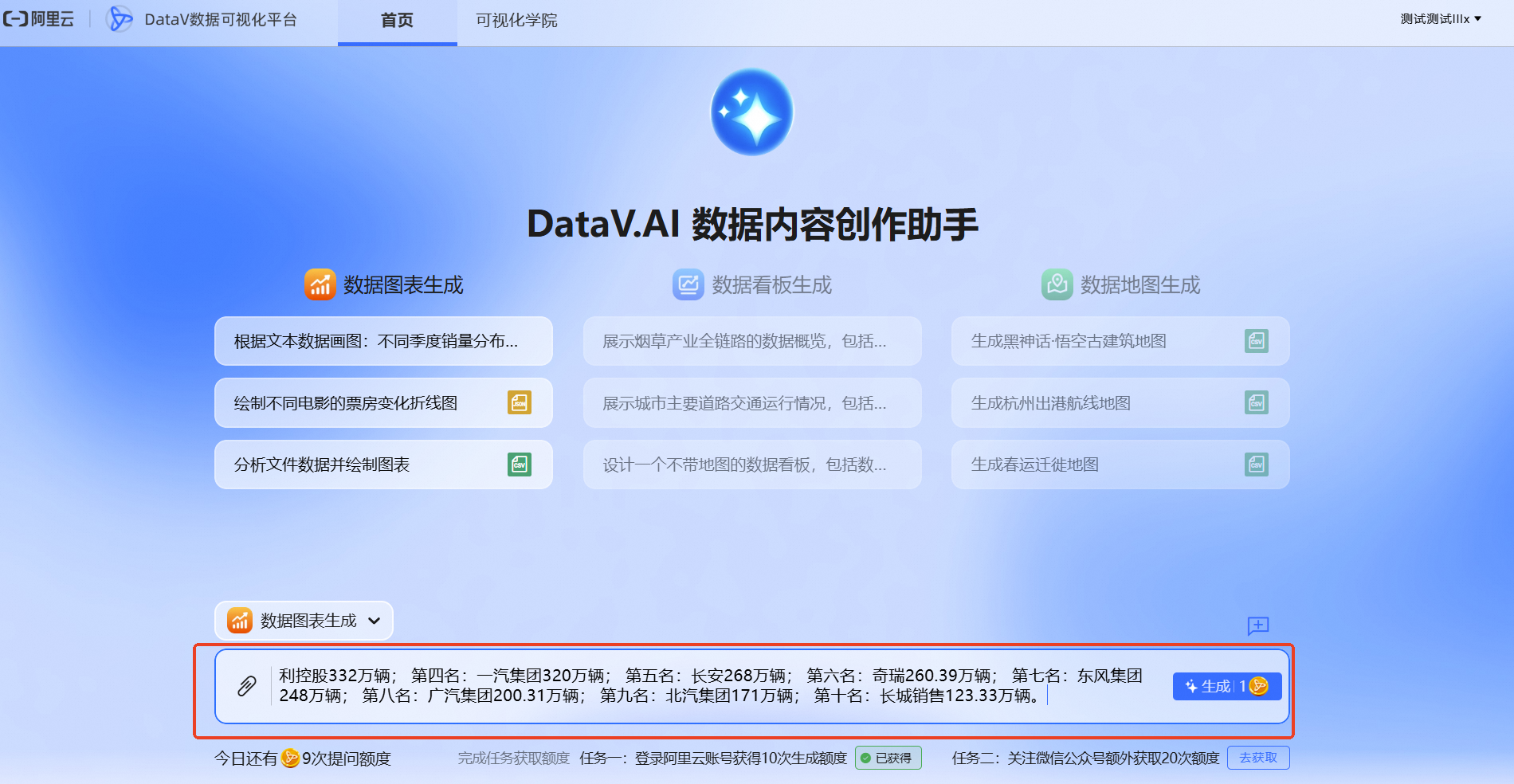
Task: Click CSV file icon on 分析文件数据 card
Action: (x=520, y=465)
